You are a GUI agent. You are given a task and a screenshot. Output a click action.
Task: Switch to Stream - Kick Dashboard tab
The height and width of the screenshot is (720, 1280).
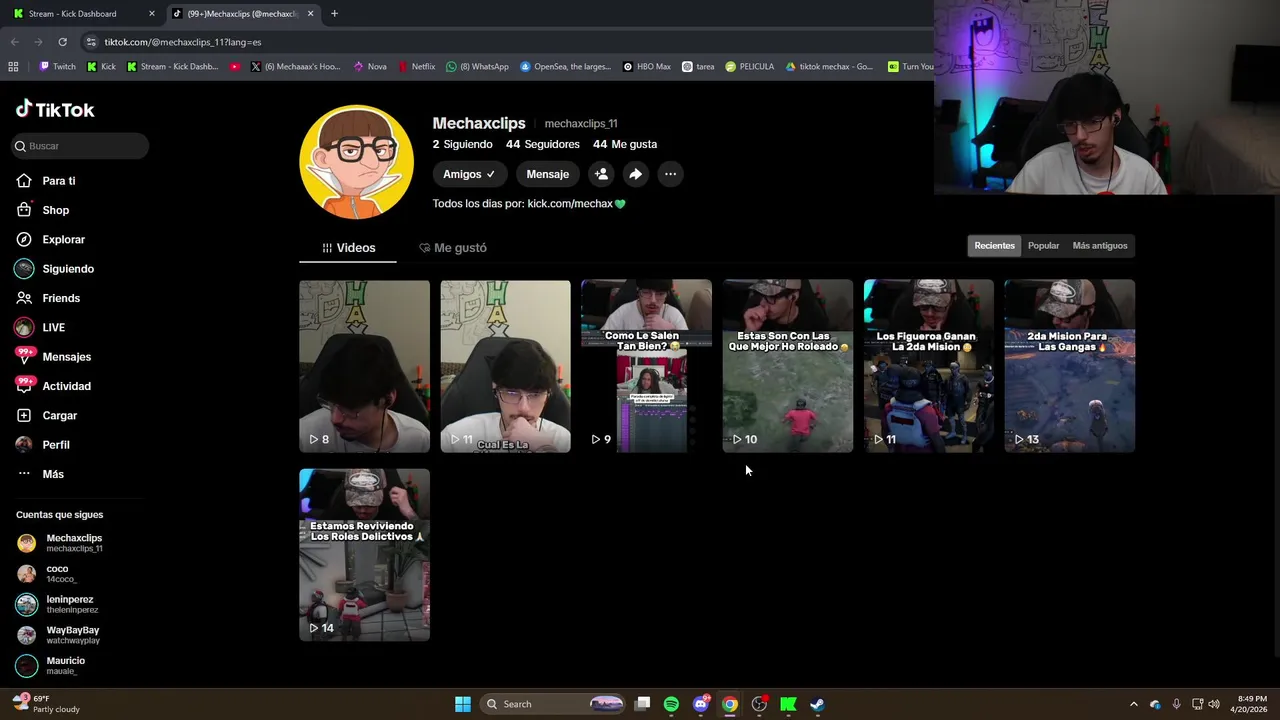coord(84,14)
